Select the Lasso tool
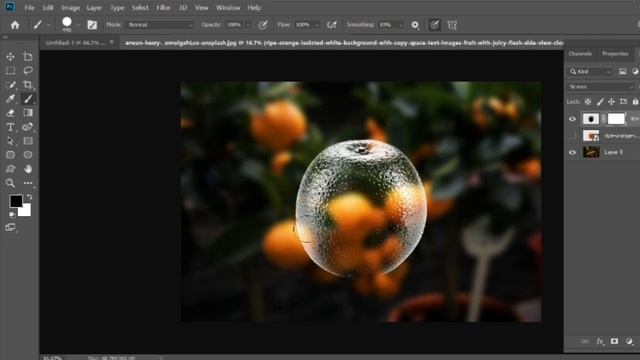Viewport: 640px width, 360px height. pos(28,71)
